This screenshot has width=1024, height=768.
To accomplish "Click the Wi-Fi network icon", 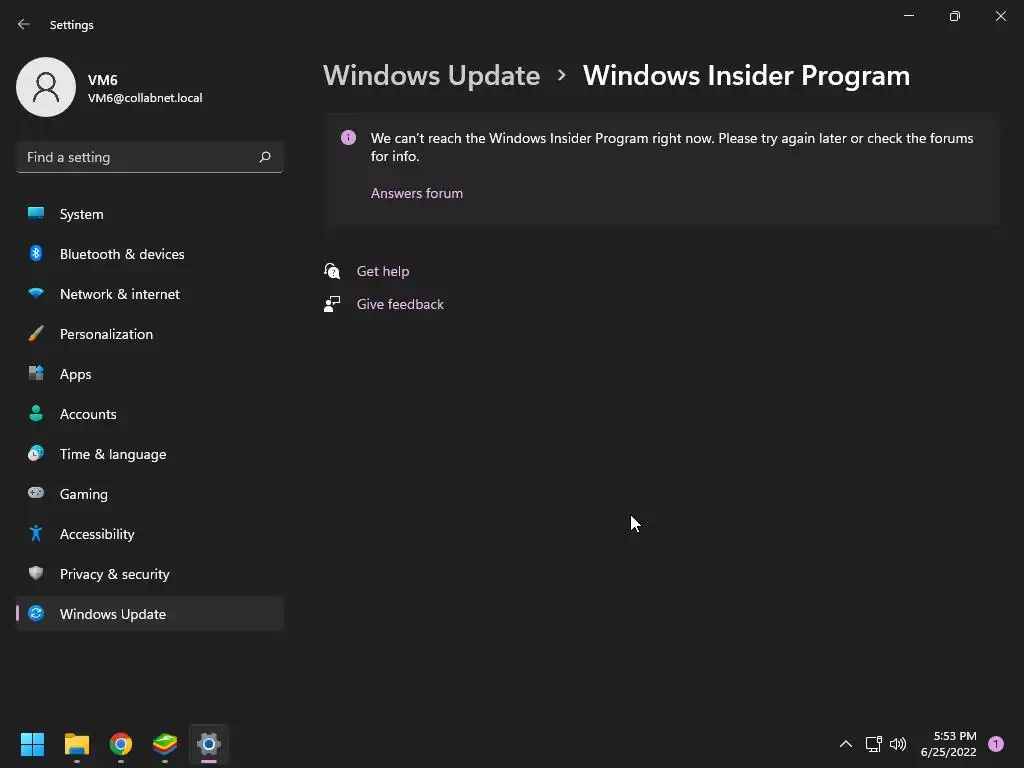I will coord(36,293).
